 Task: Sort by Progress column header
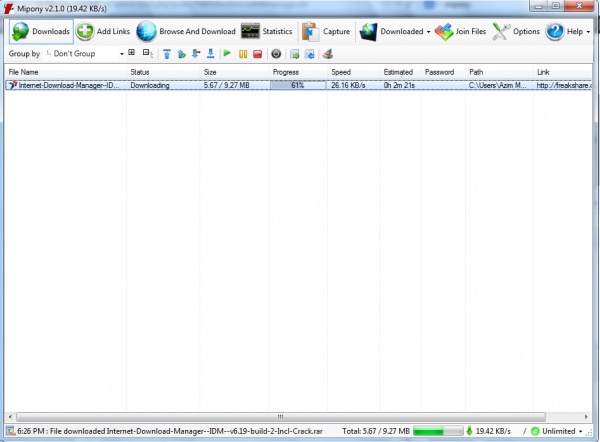pos(298,72)
